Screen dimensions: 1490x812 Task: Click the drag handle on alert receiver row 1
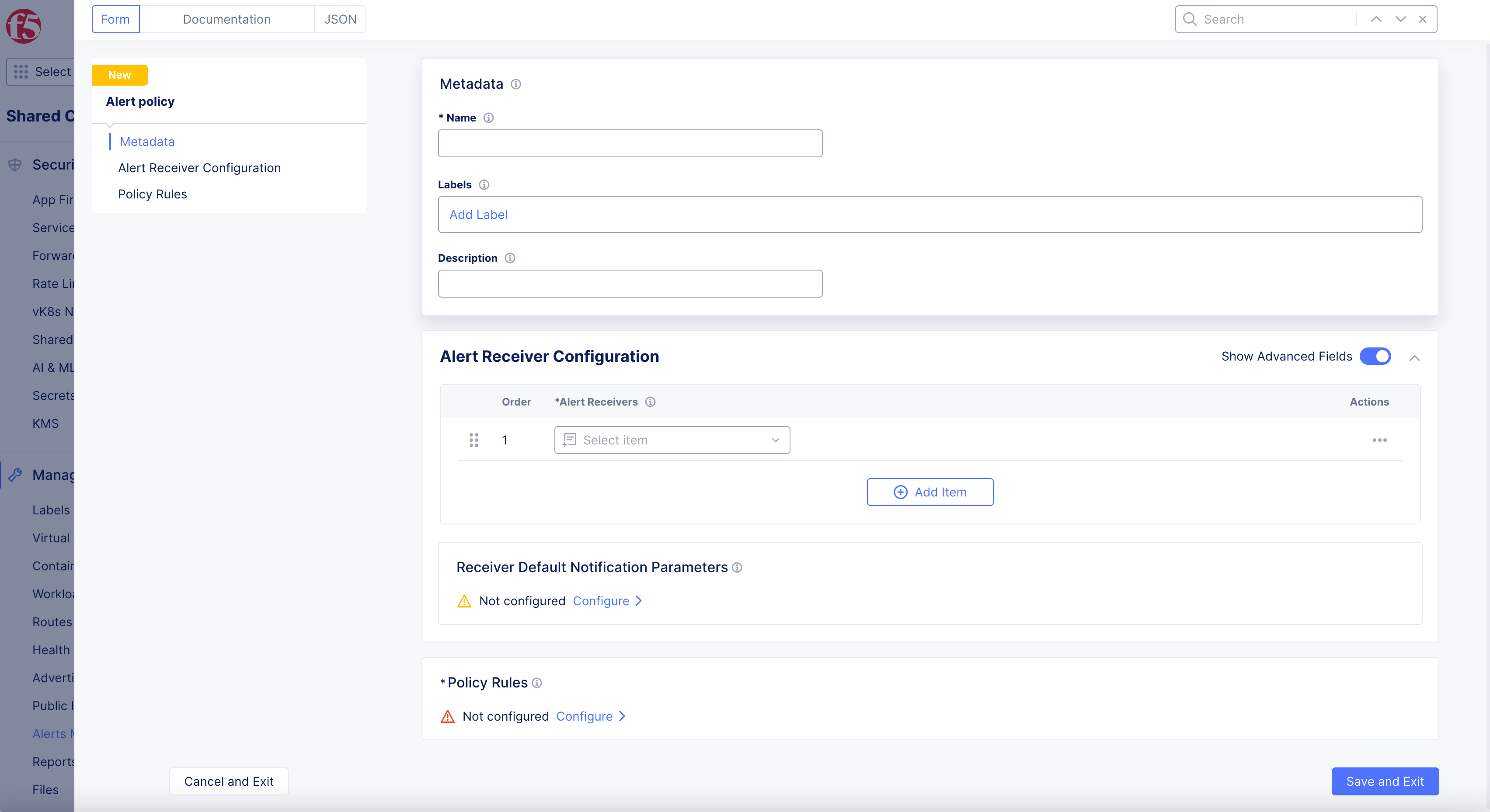(x=474, y=440)
